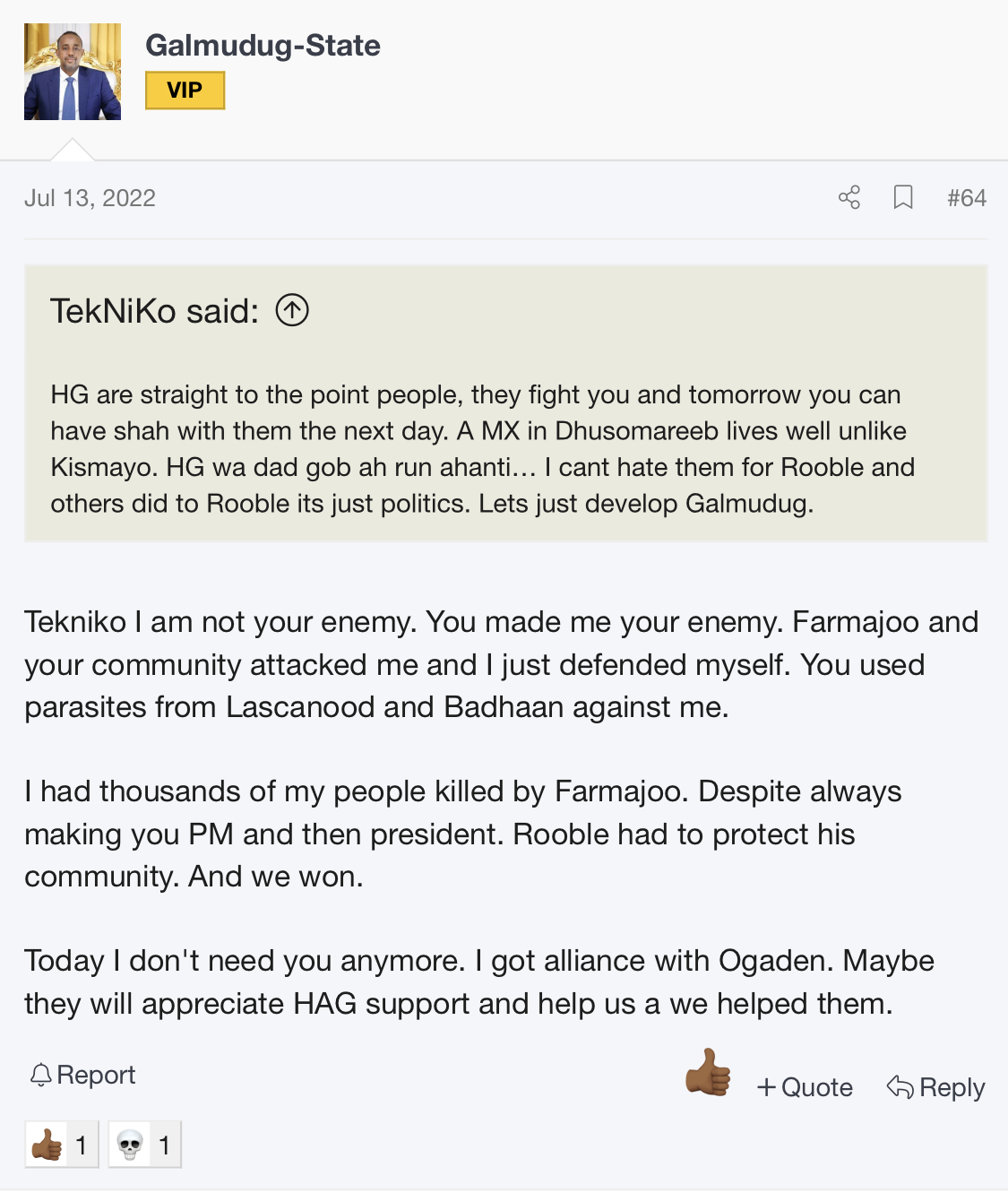Viewport: 1008px width, 1193px height.
Task: Click the "TekNiKo said:" quote header
Action: click(x=154, y=311)
